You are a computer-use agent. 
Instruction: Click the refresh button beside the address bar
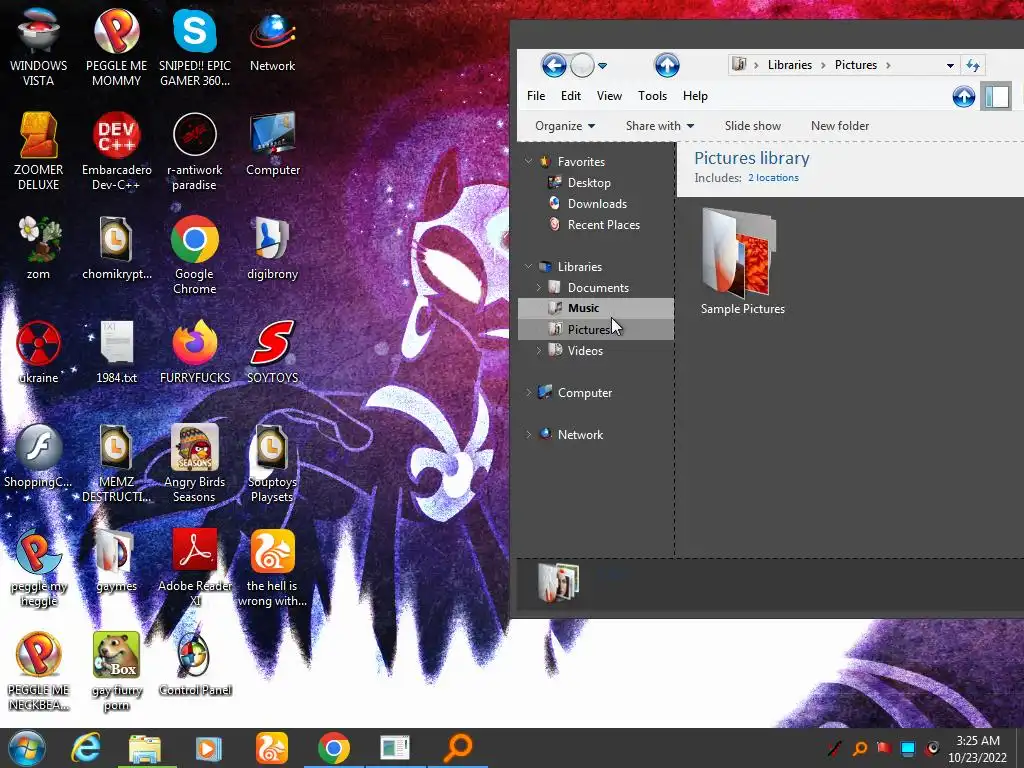973,65
